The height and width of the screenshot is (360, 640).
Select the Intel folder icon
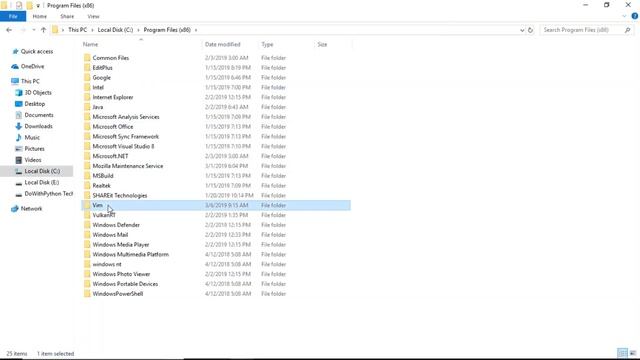[87, 87]
